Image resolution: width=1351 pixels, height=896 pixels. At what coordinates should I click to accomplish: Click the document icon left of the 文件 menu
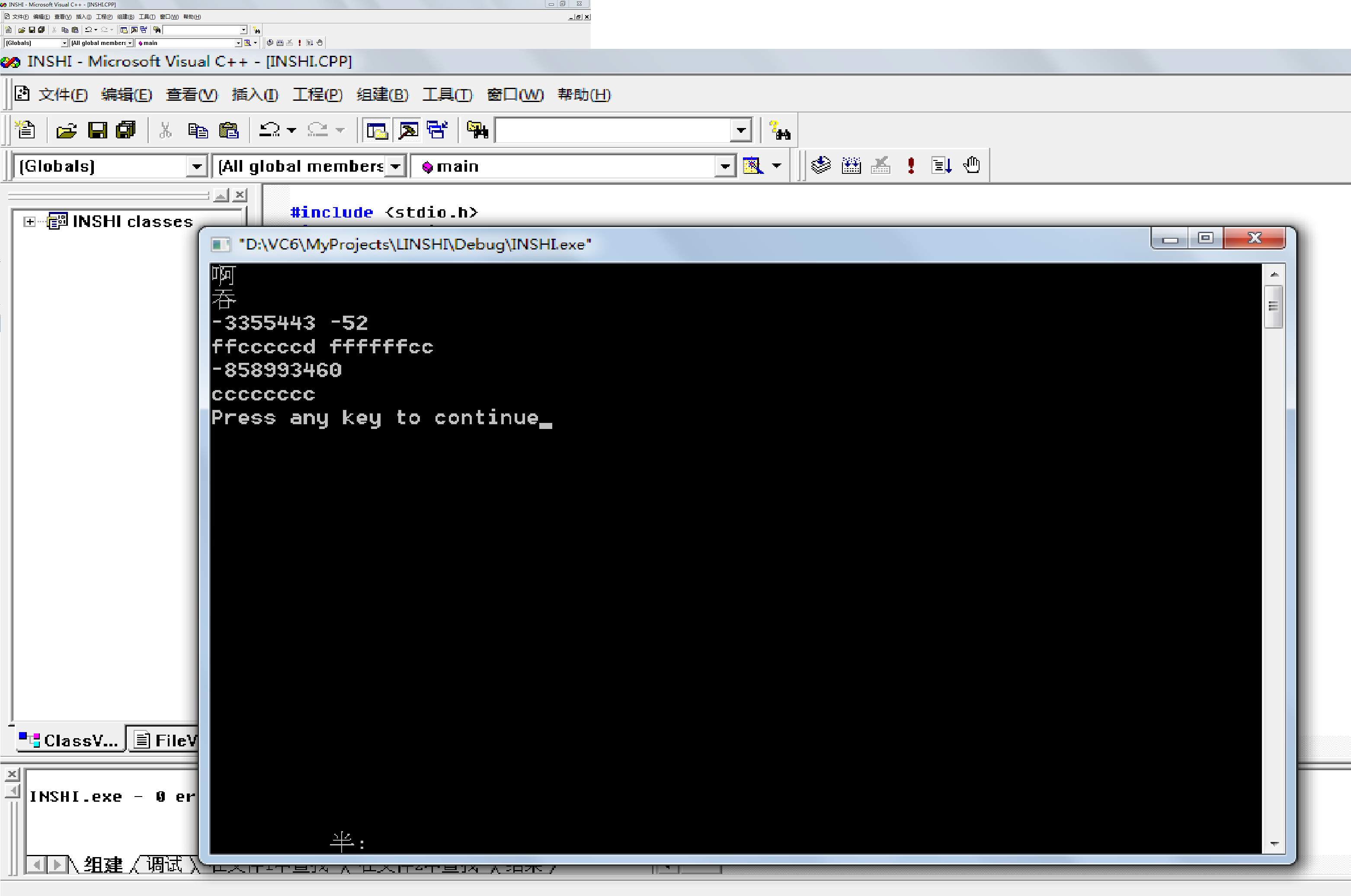(x=22, y=94)
